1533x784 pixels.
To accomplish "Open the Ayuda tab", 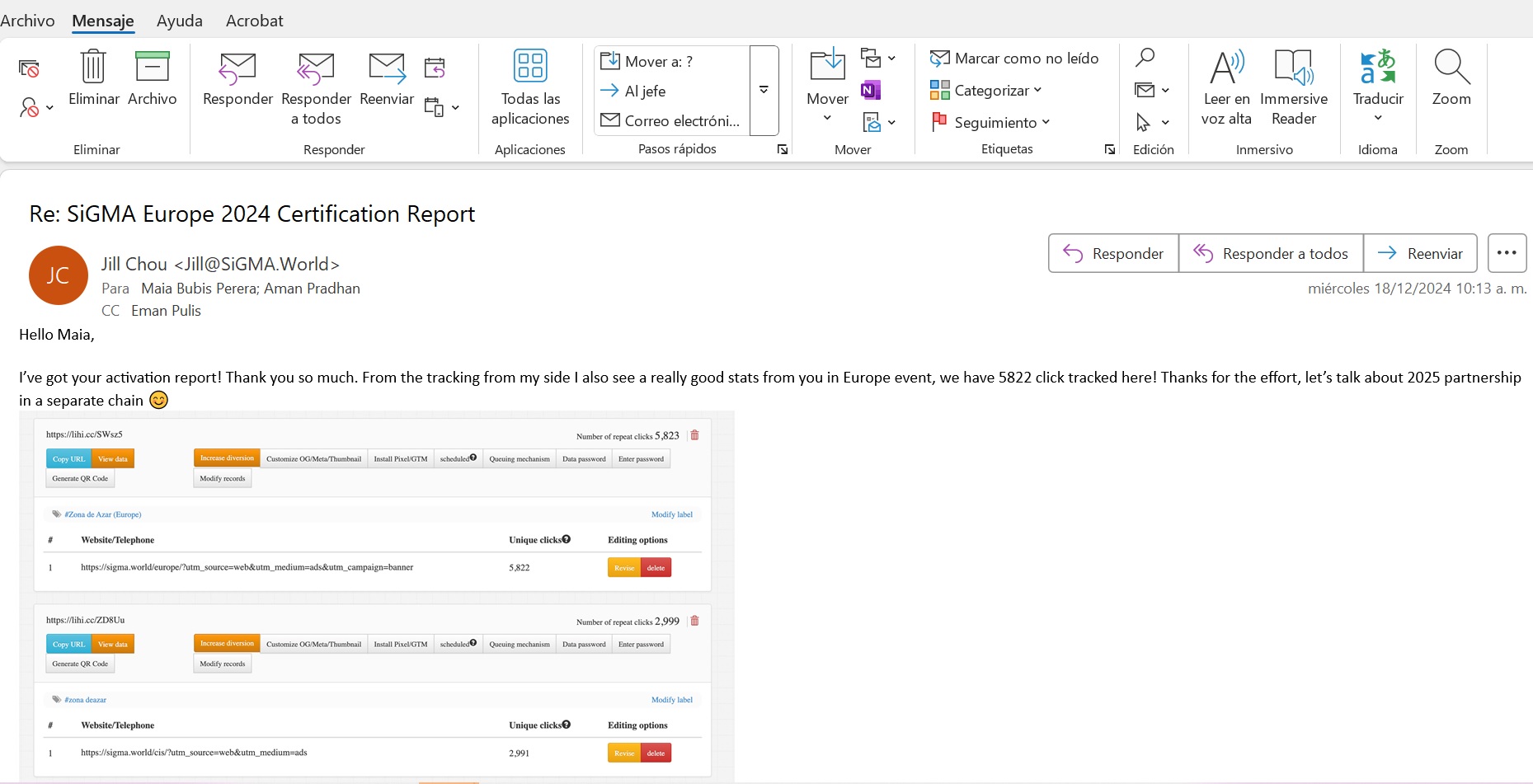I will coord(180,20).
